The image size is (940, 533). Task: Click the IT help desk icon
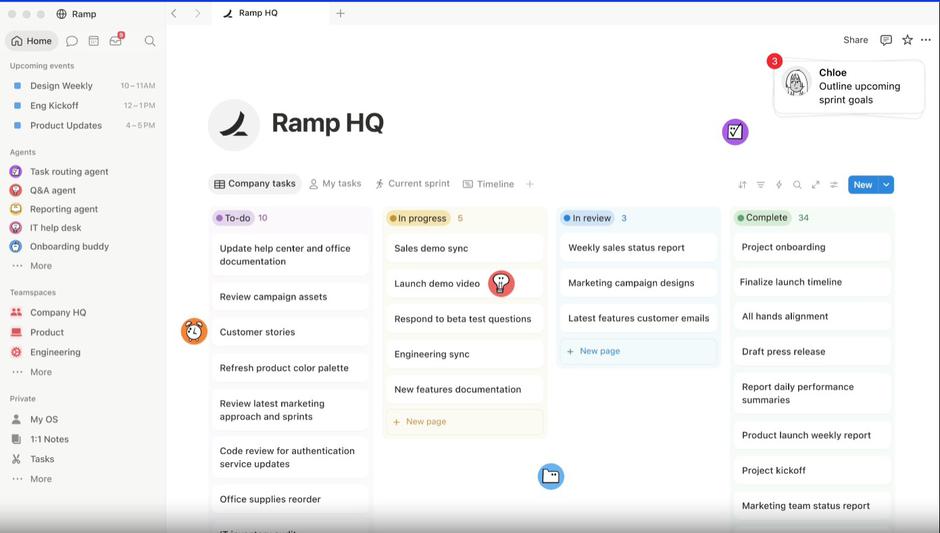16,228
